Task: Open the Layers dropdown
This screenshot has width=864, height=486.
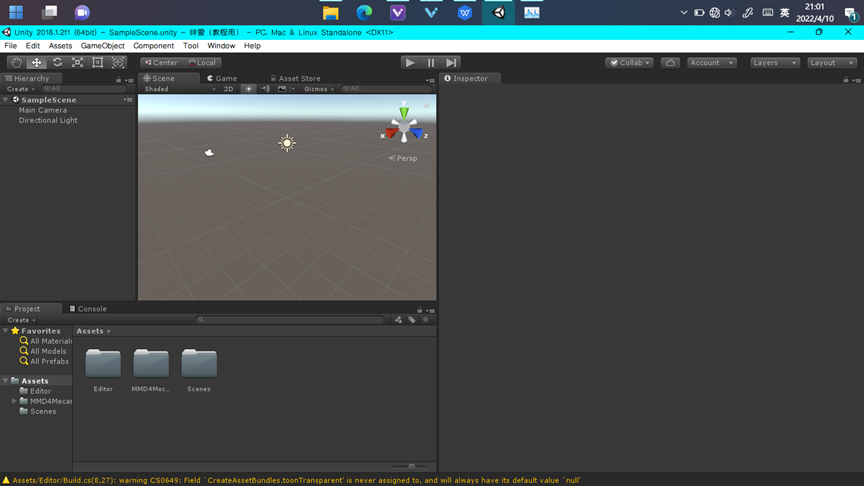Action: [x=774, y=62]
